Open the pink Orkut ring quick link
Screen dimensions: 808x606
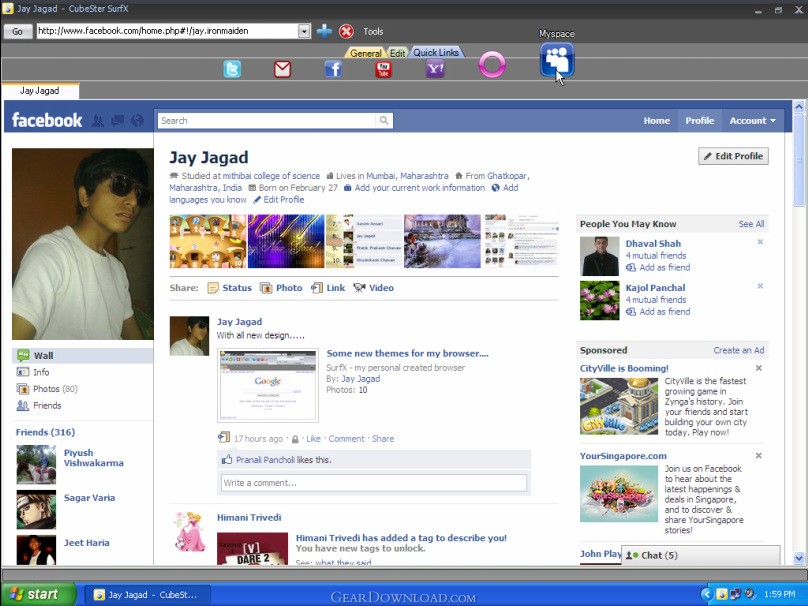pos(492,65)
